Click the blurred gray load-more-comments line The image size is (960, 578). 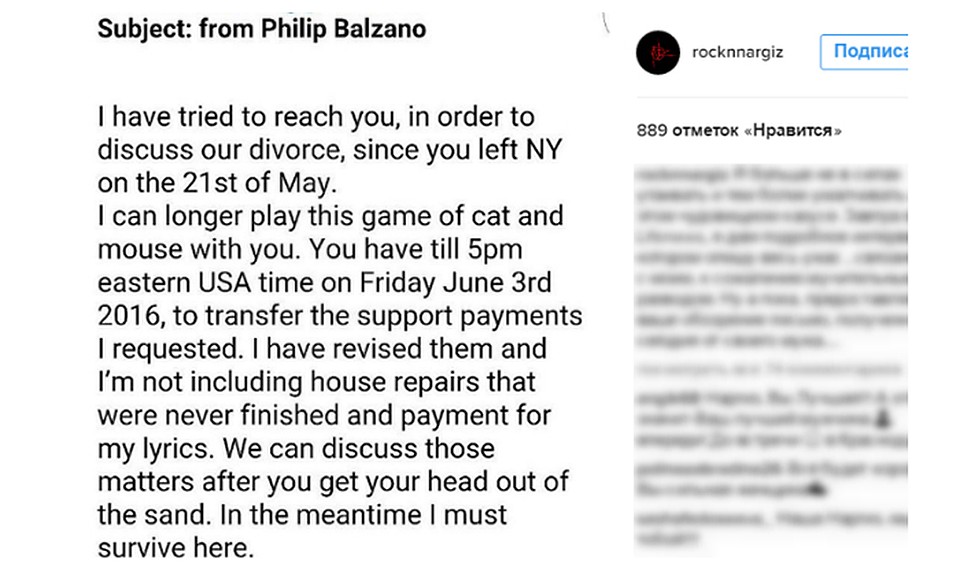pos(768,369)
